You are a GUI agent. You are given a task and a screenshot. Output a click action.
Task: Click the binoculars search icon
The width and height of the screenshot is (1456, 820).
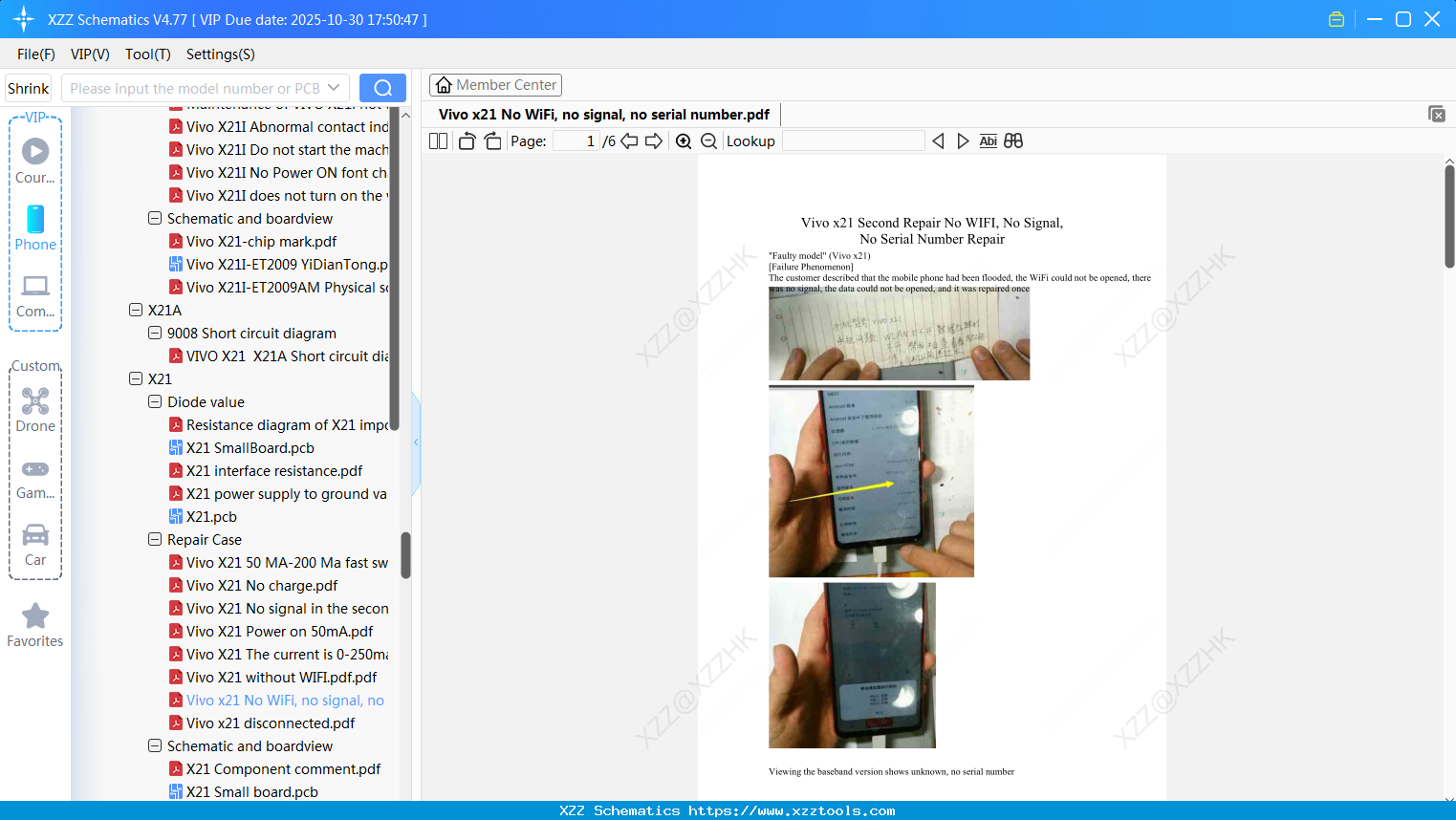click(1013, 141)
